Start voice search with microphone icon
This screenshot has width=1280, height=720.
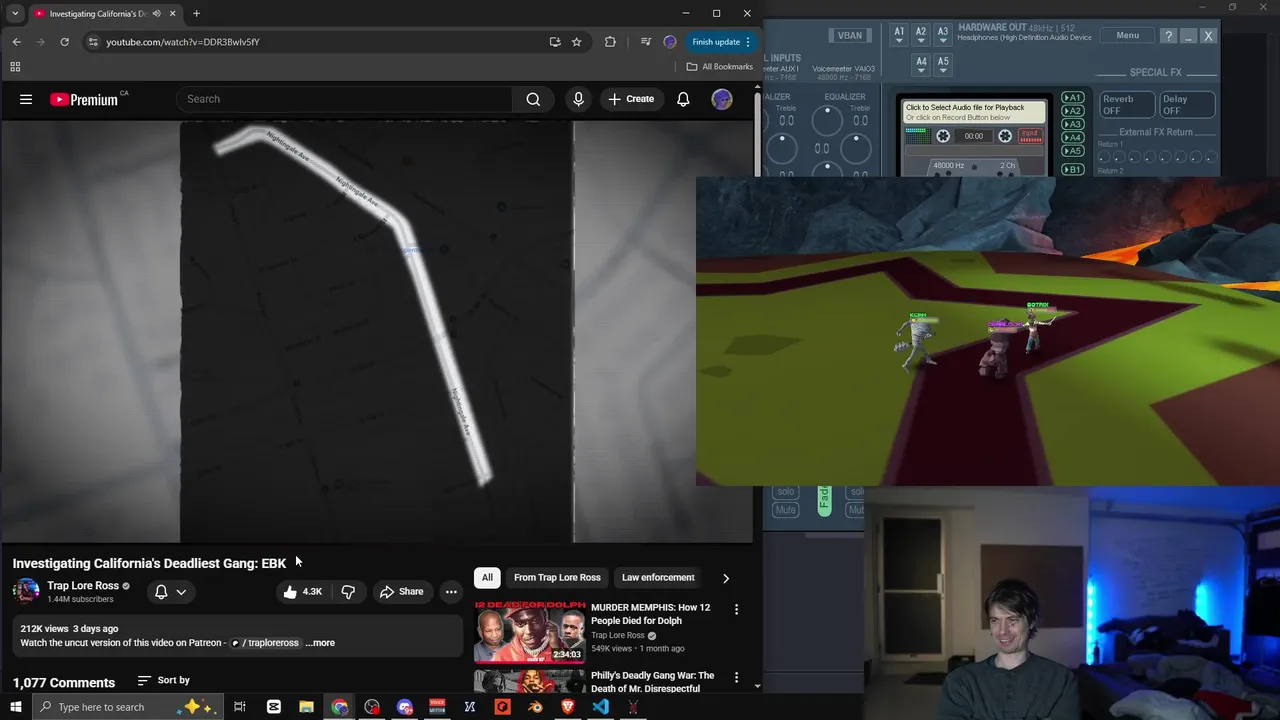(578, 99)
